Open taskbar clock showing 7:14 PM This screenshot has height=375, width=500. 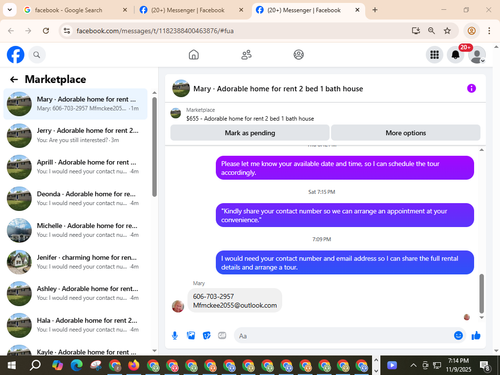click(458, 365)
